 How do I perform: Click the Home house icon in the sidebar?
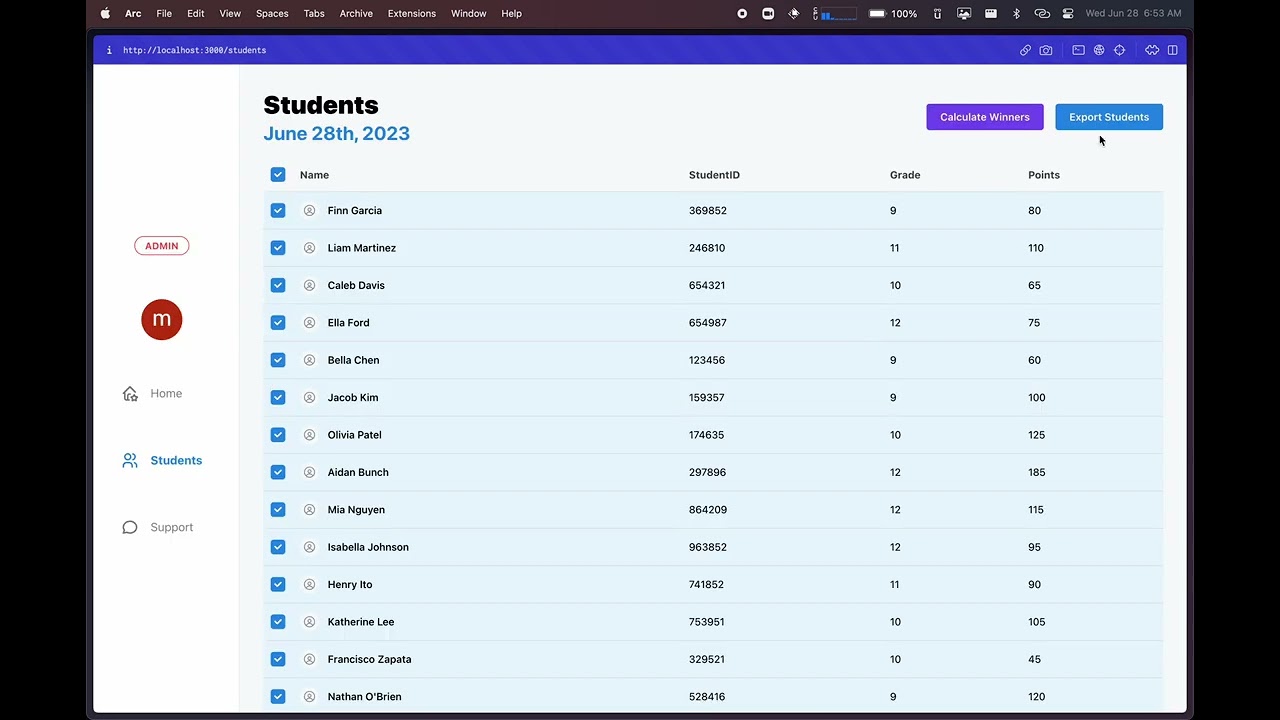[130, 393]
